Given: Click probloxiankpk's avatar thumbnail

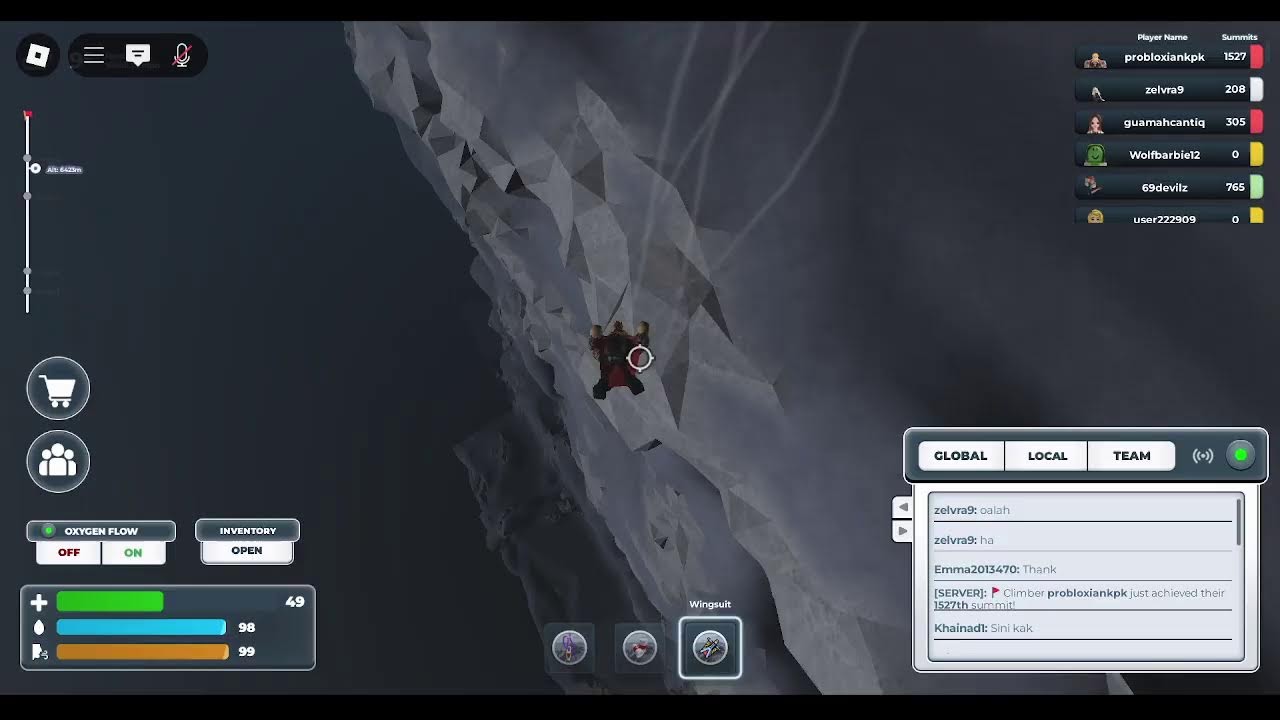Looking at the screenshot, I should tap(1096, 58).
